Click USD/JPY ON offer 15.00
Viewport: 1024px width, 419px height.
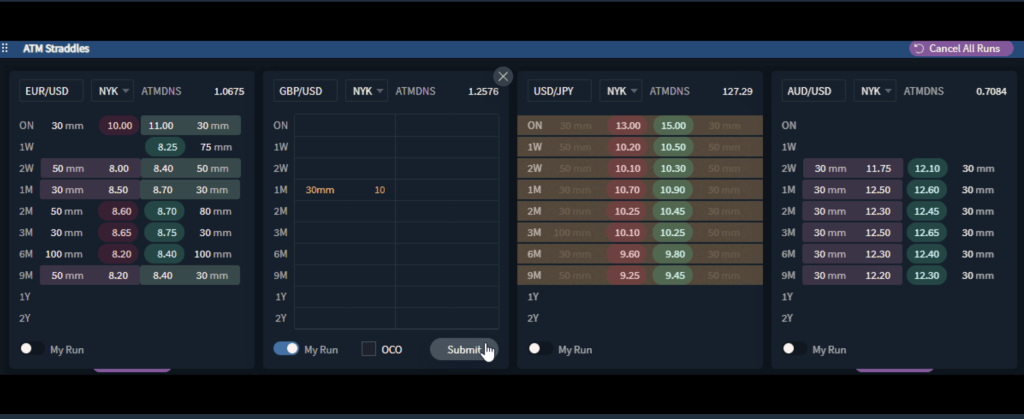click(x=673, y=125)
